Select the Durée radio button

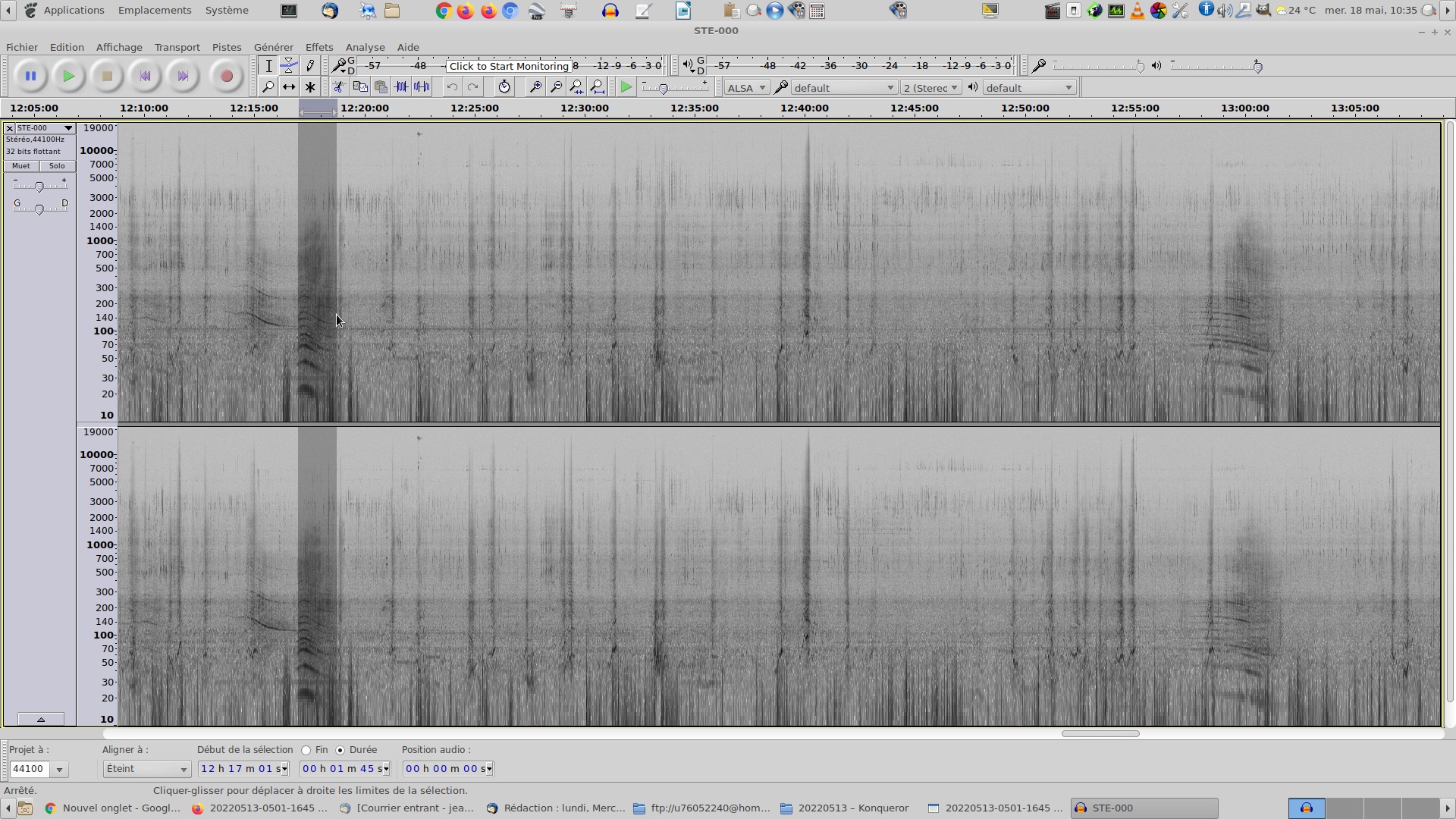tap(340, 750)
